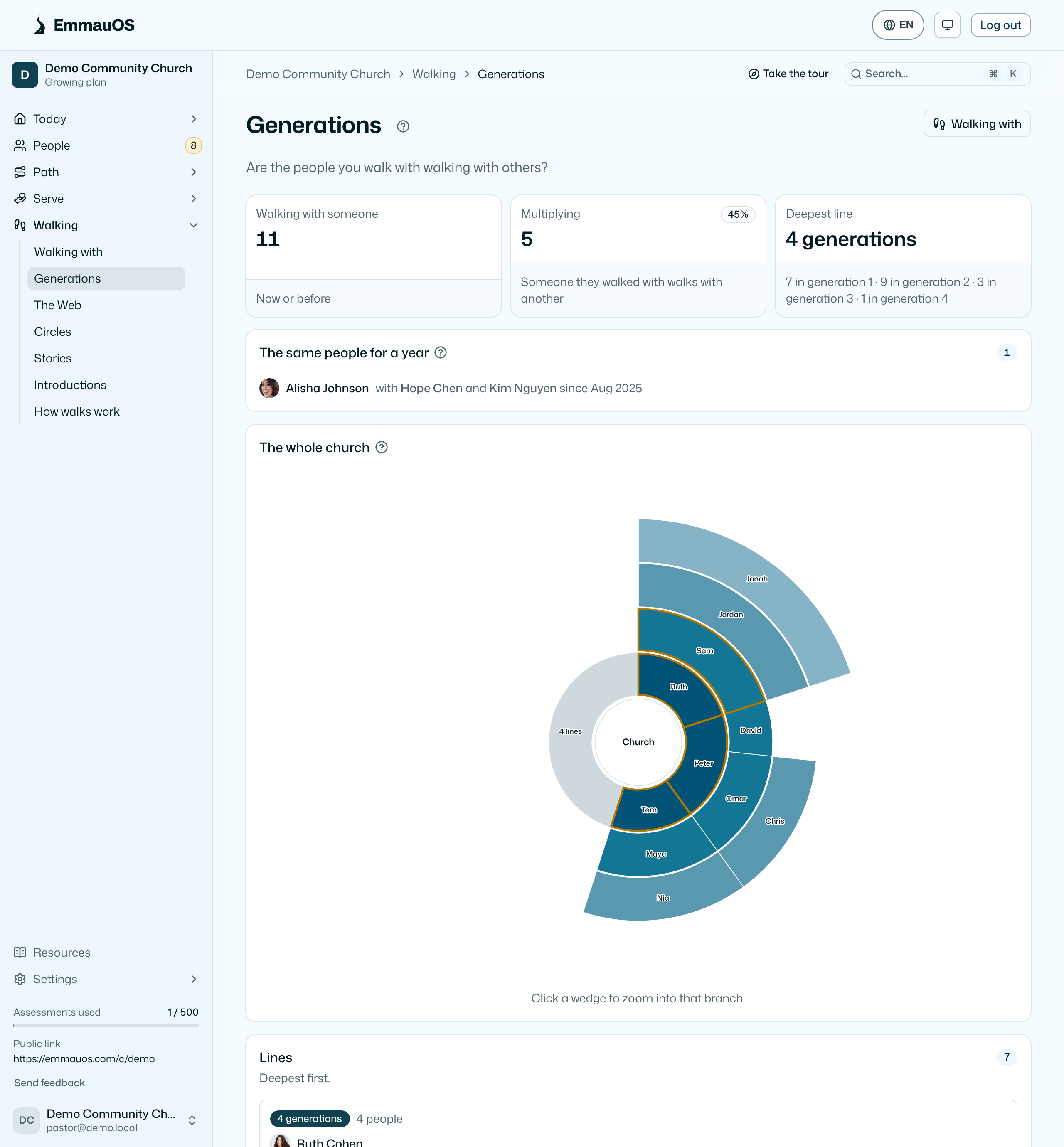Select Circles in the Walking submenu
This screenshot has width=1064, height=1147.
(52, 332)
